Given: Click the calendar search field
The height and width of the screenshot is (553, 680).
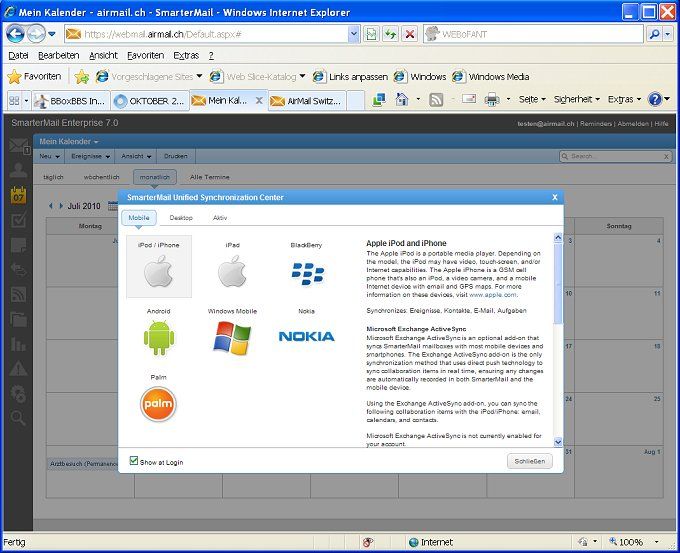Looking at the screenshot, I should point(612,157).
